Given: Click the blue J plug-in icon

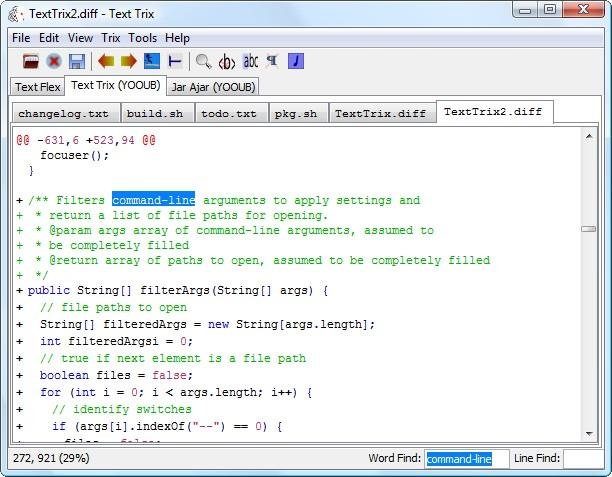Looking at the screenshot, I should pos(296,61).
